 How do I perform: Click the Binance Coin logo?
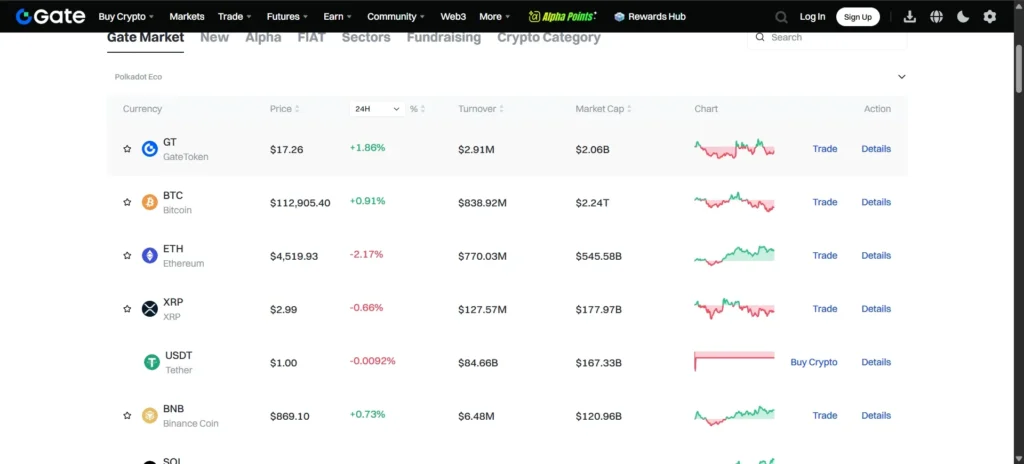click(x=150, y=416)
